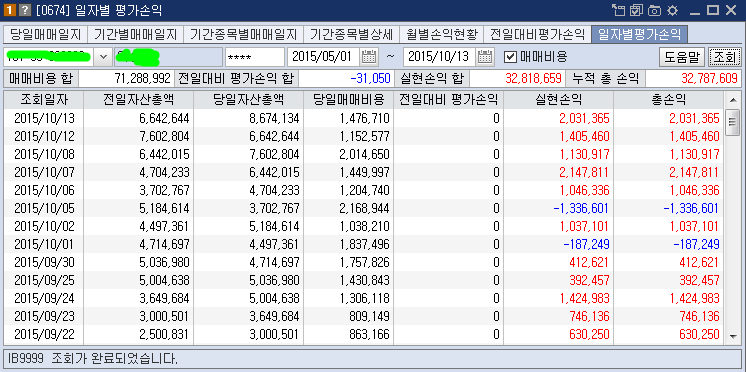Click the end date field 2015/10/13
Image resolution: width=746 pixels, height=372 pixels.
pos(440,57)
